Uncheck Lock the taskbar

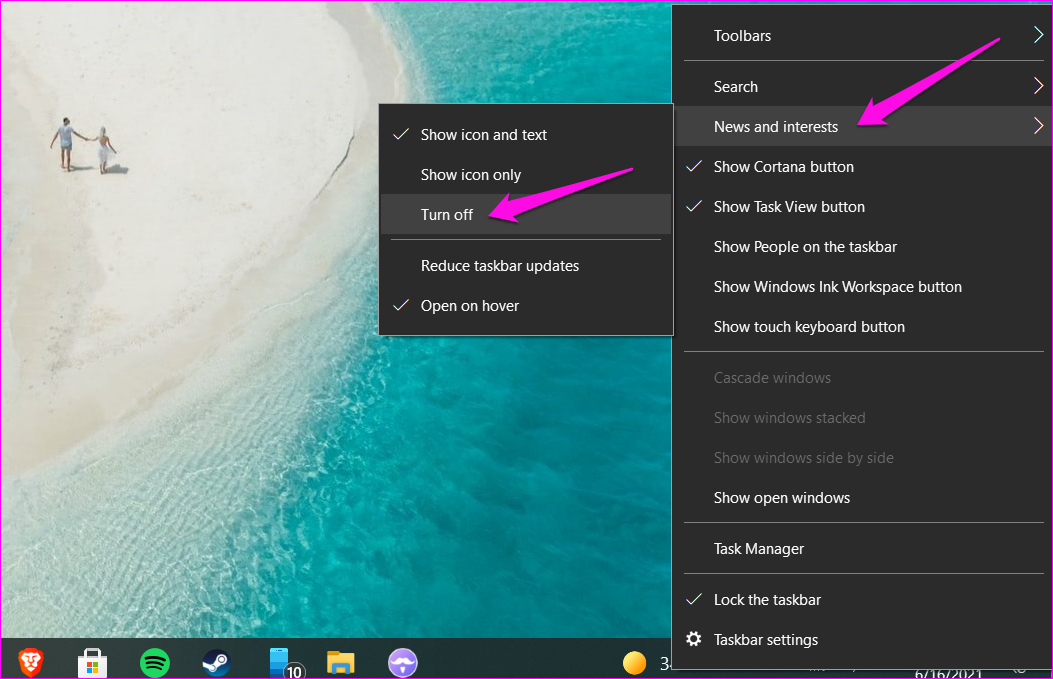[767, 599]
